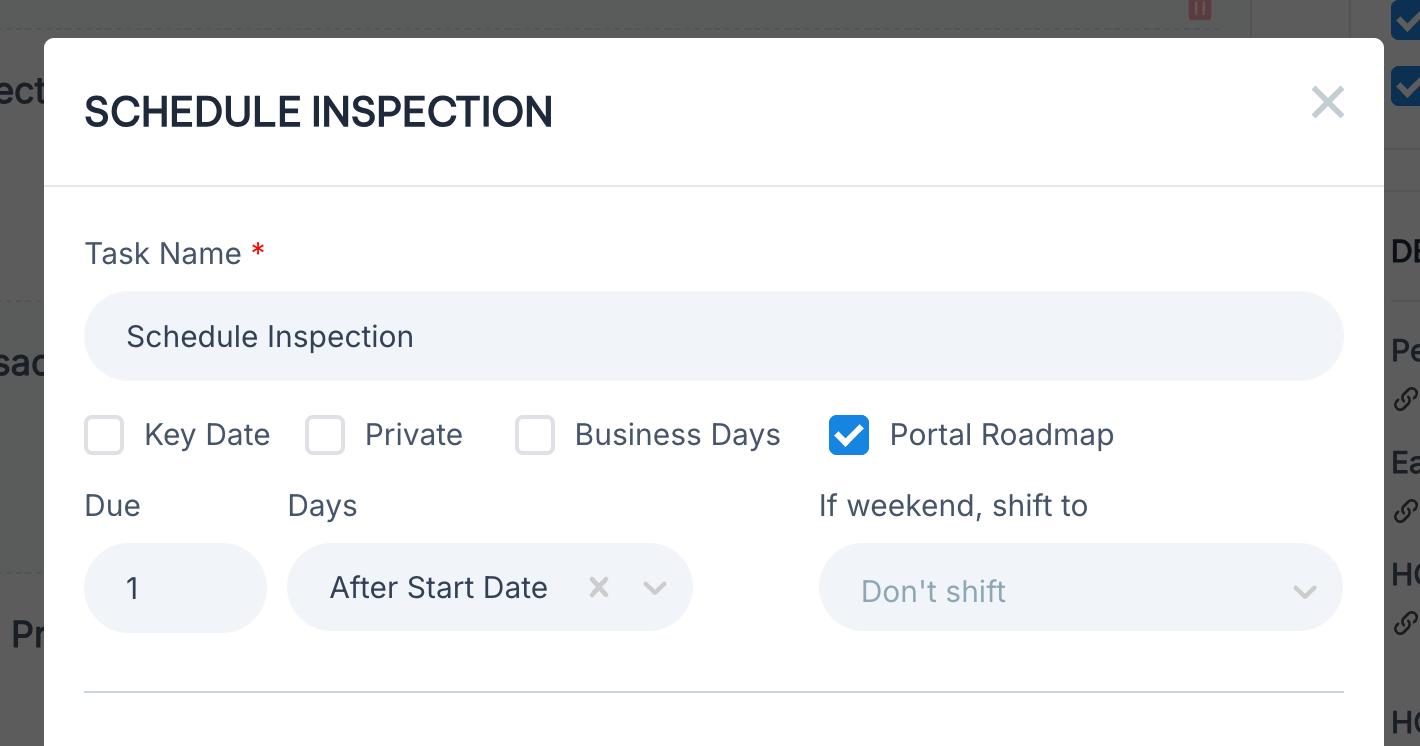This screenshot has width=1420, height=746.
Task: Click chevron in If weekend shift field
Action: tap(1304, 591)
